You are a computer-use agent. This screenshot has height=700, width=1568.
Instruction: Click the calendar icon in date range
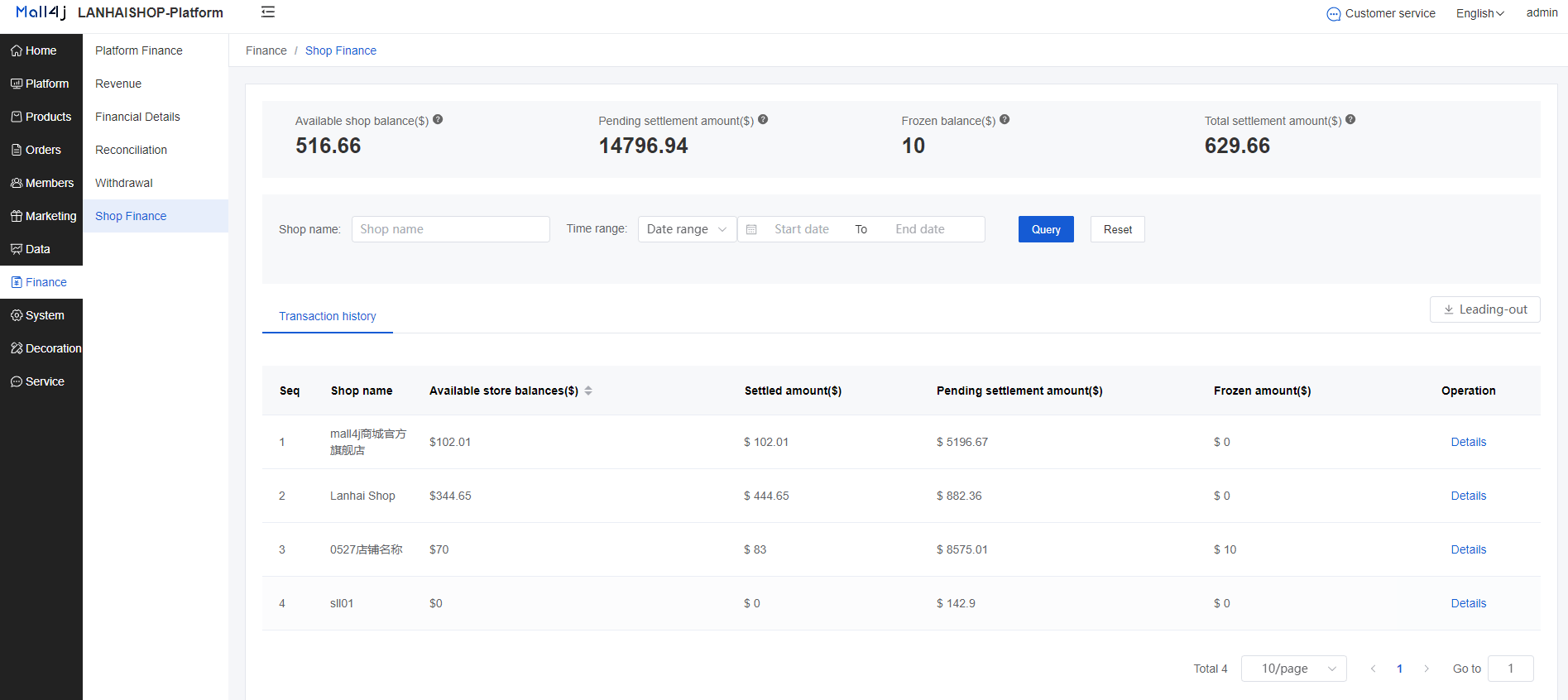(751, 229)
